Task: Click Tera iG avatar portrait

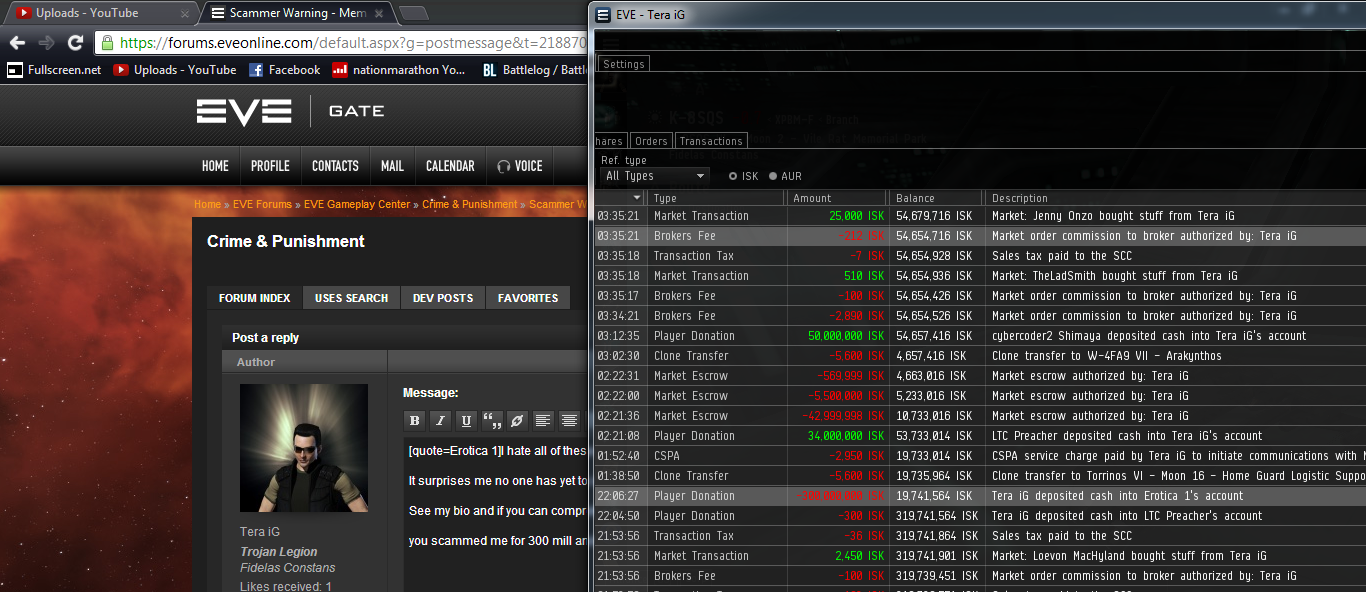Action: 304,448
